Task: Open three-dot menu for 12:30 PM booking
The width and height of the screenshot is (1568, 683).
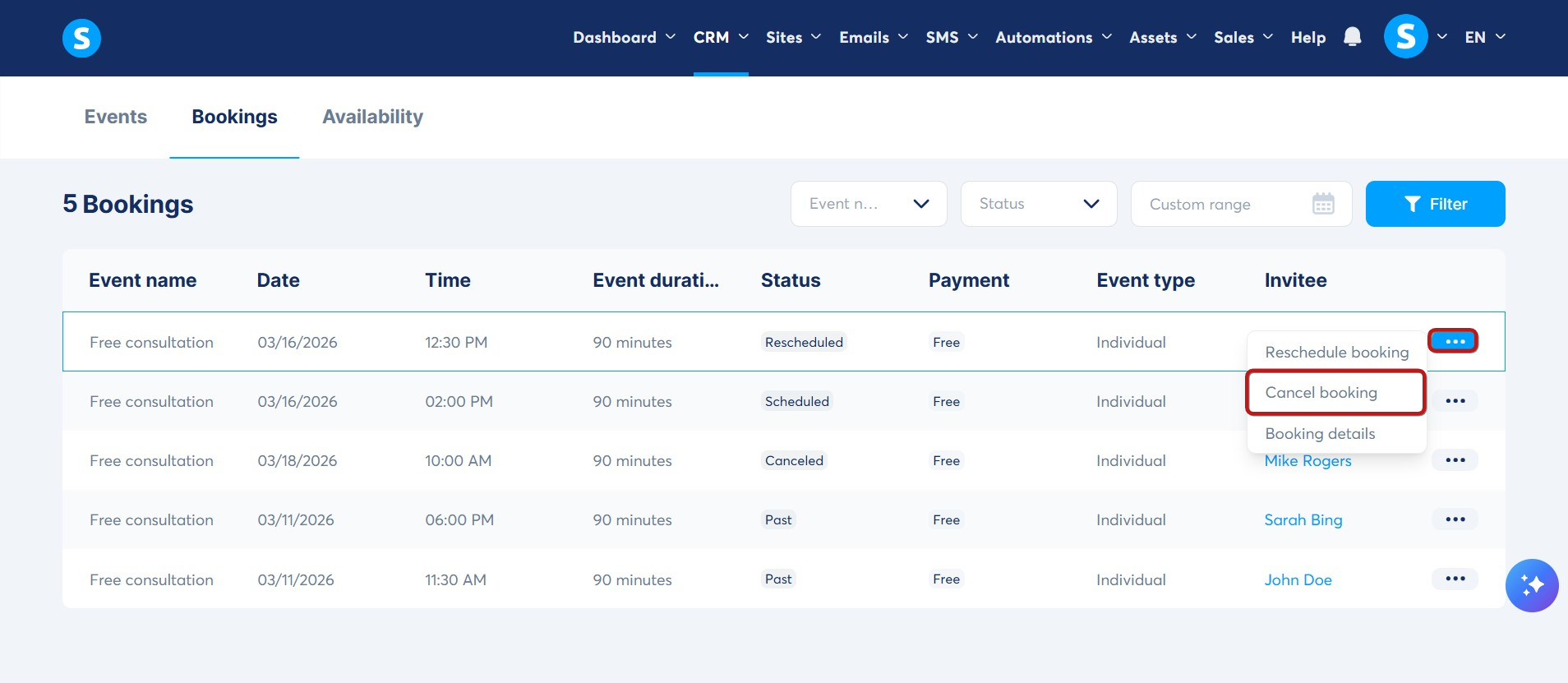Action: click(x=1454, y=341)
